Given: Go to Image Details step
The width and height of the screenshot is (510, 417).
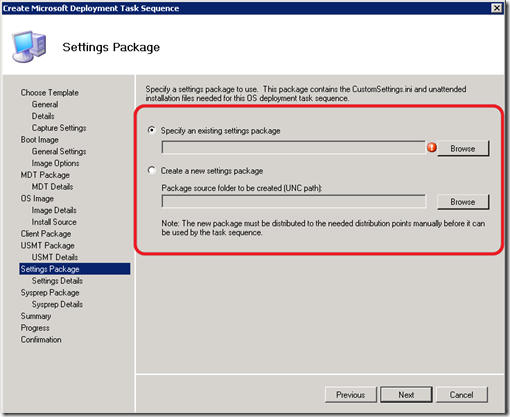Looking at the screenshot, I should [54, 210].
